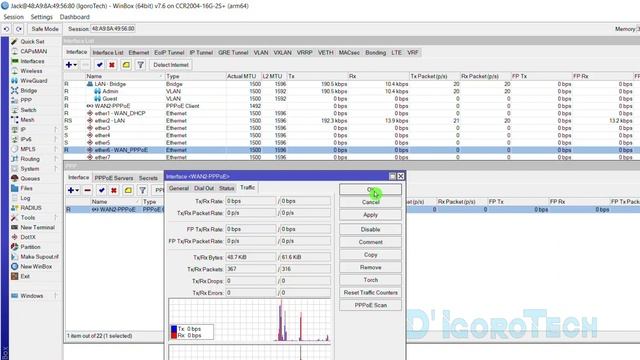Click the filter funnel in Interface List toolbar

click(140, 65)
